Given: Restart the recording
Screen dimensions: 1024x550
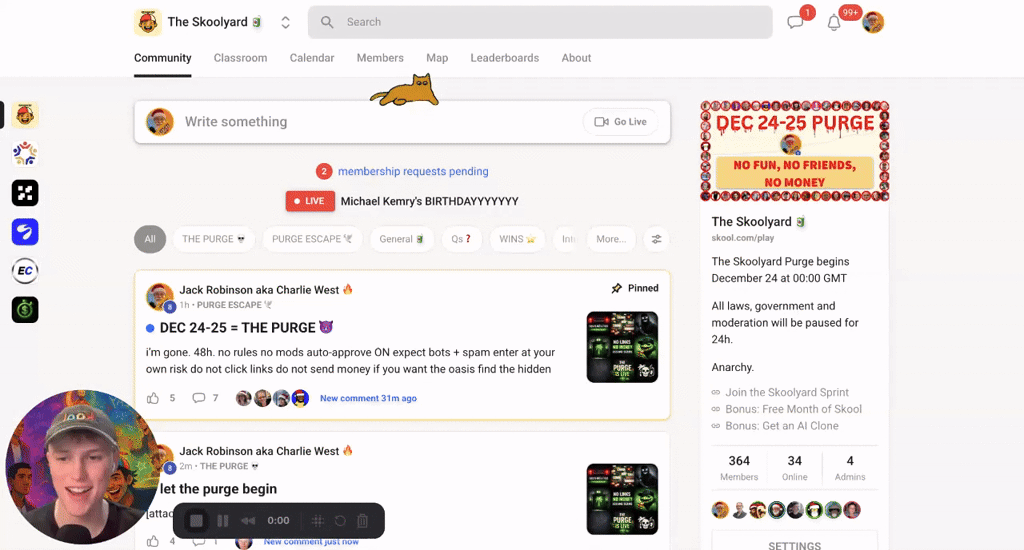Looking at the screenshot, I should click(340, 521).
